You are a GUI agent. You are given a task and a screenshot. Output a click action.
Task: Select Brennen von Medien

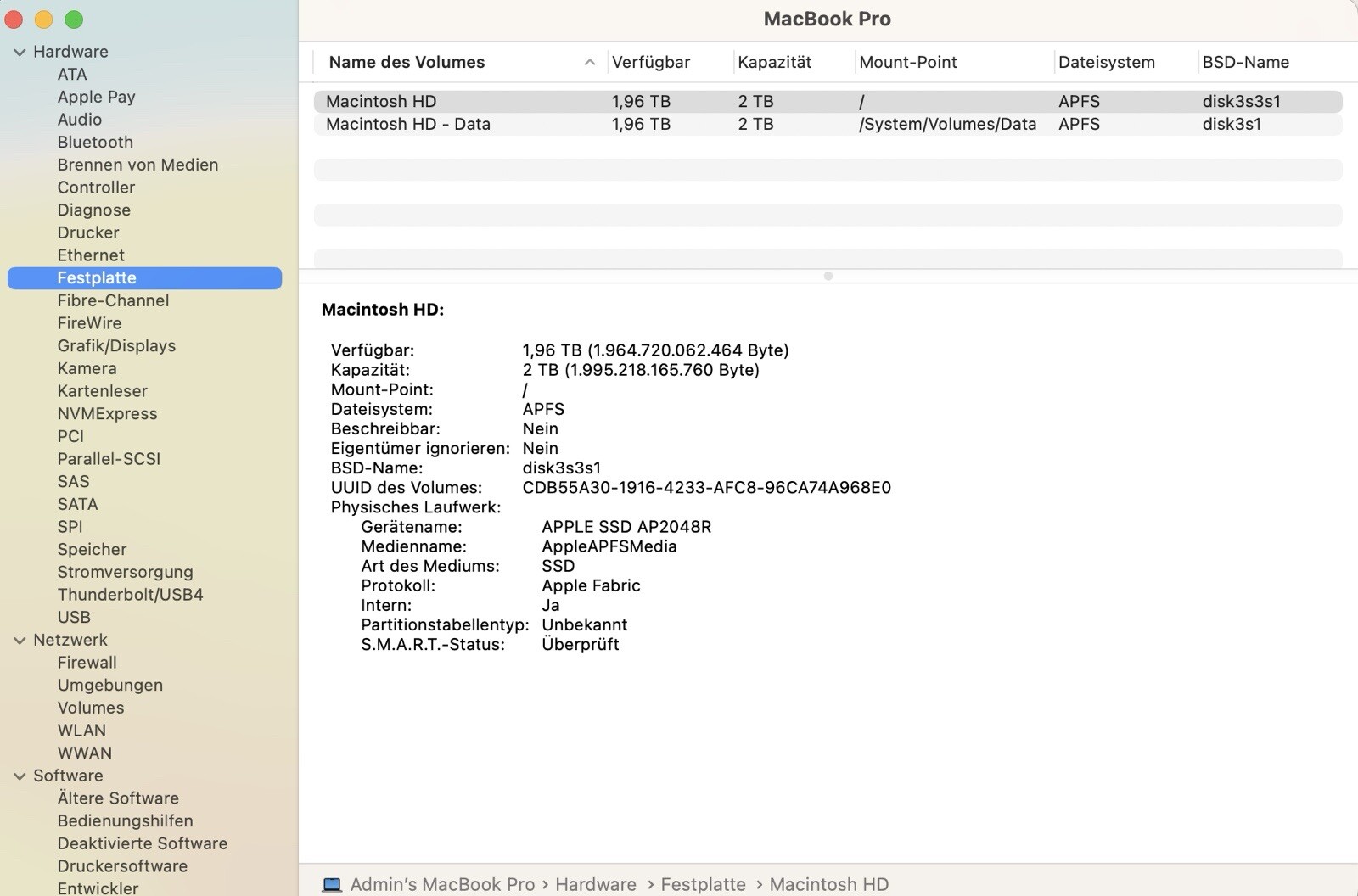coord(137,165)
